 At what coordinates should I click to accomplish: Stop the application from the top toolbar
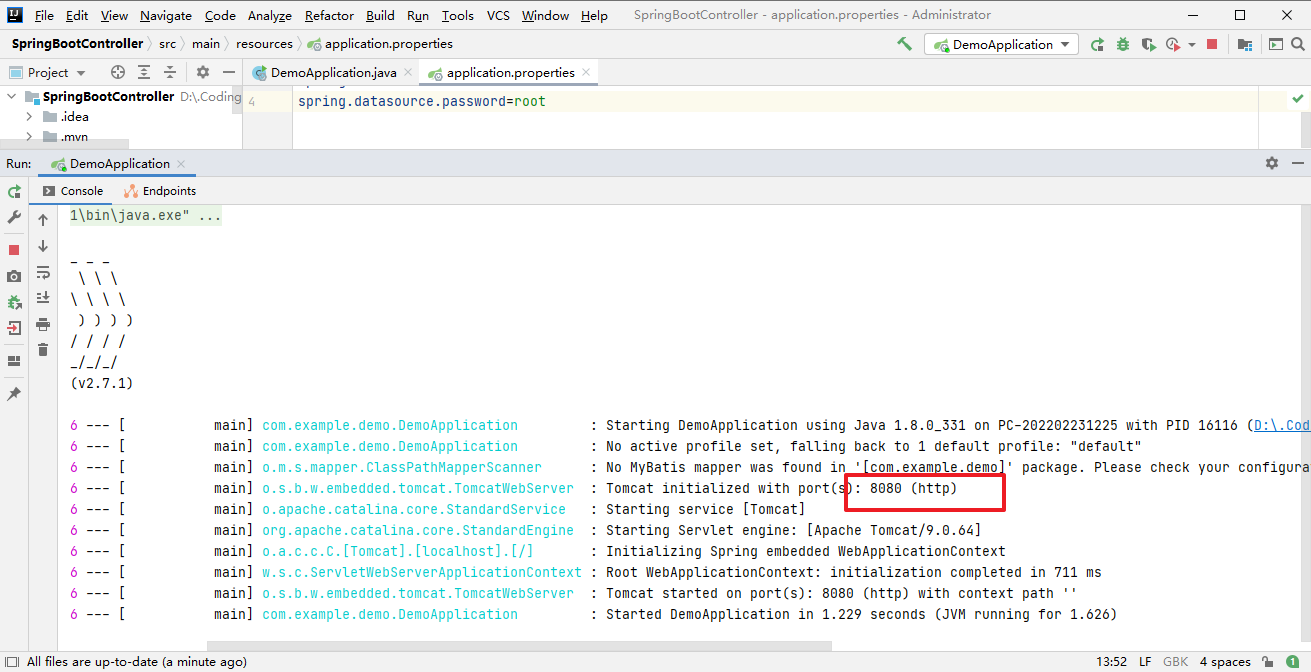click(x=1212, y=44)
